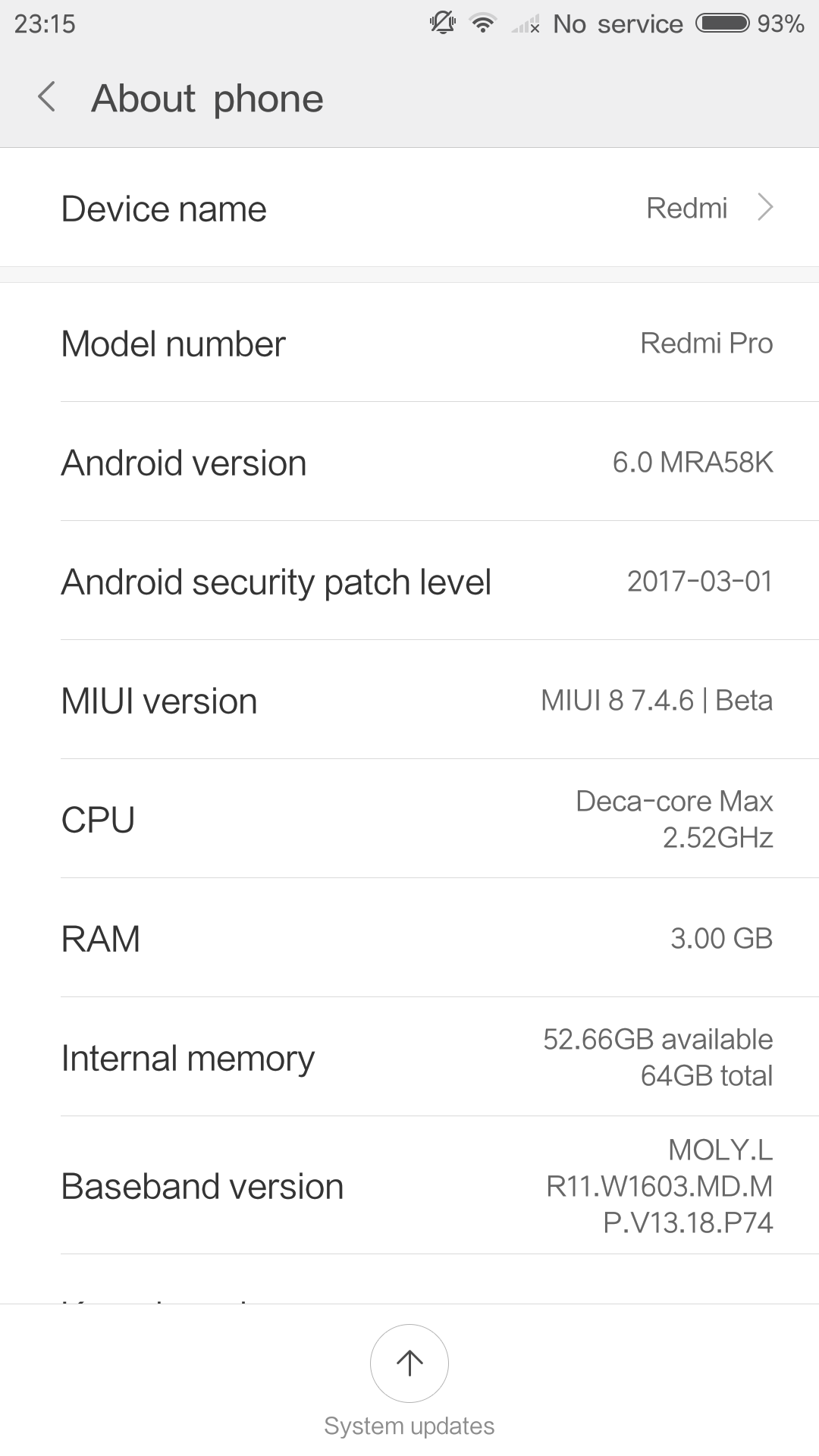Viewport: 819px width, 1456px height.
Task: Tap the Model number row
Action: click(x=409, y=344)
